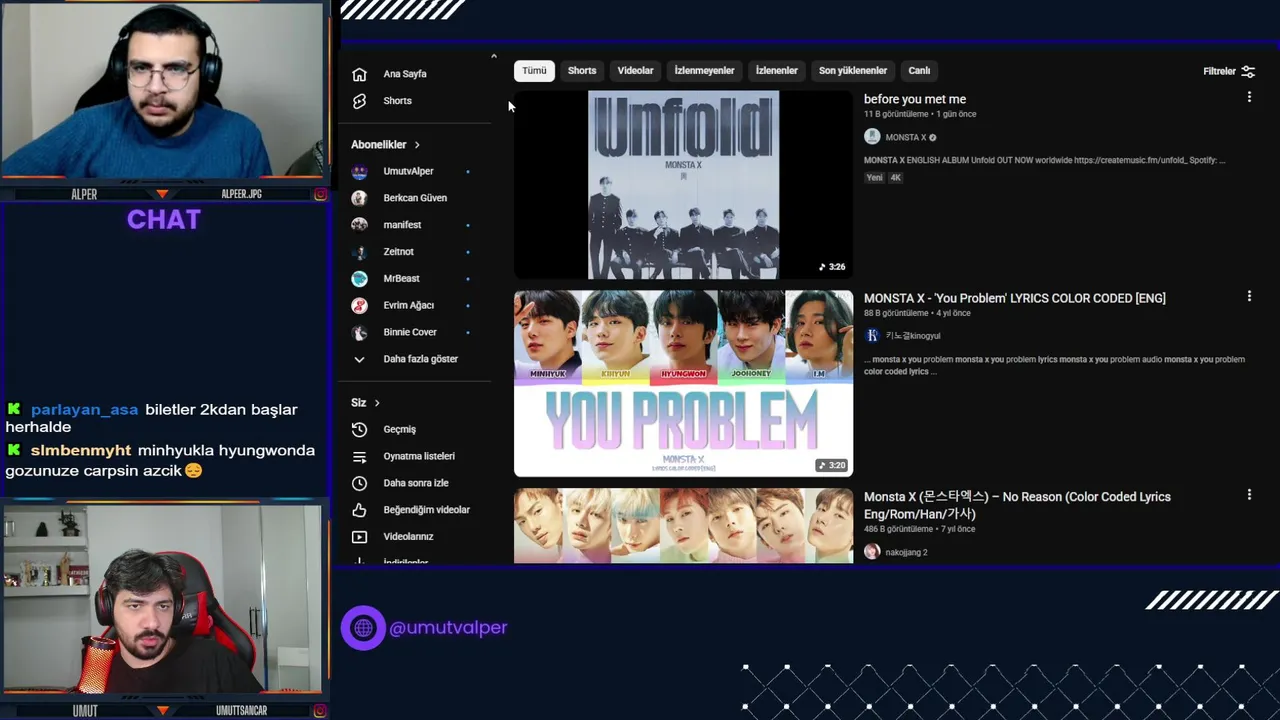Select the Videolar filter chip

(x=635, y=71)
